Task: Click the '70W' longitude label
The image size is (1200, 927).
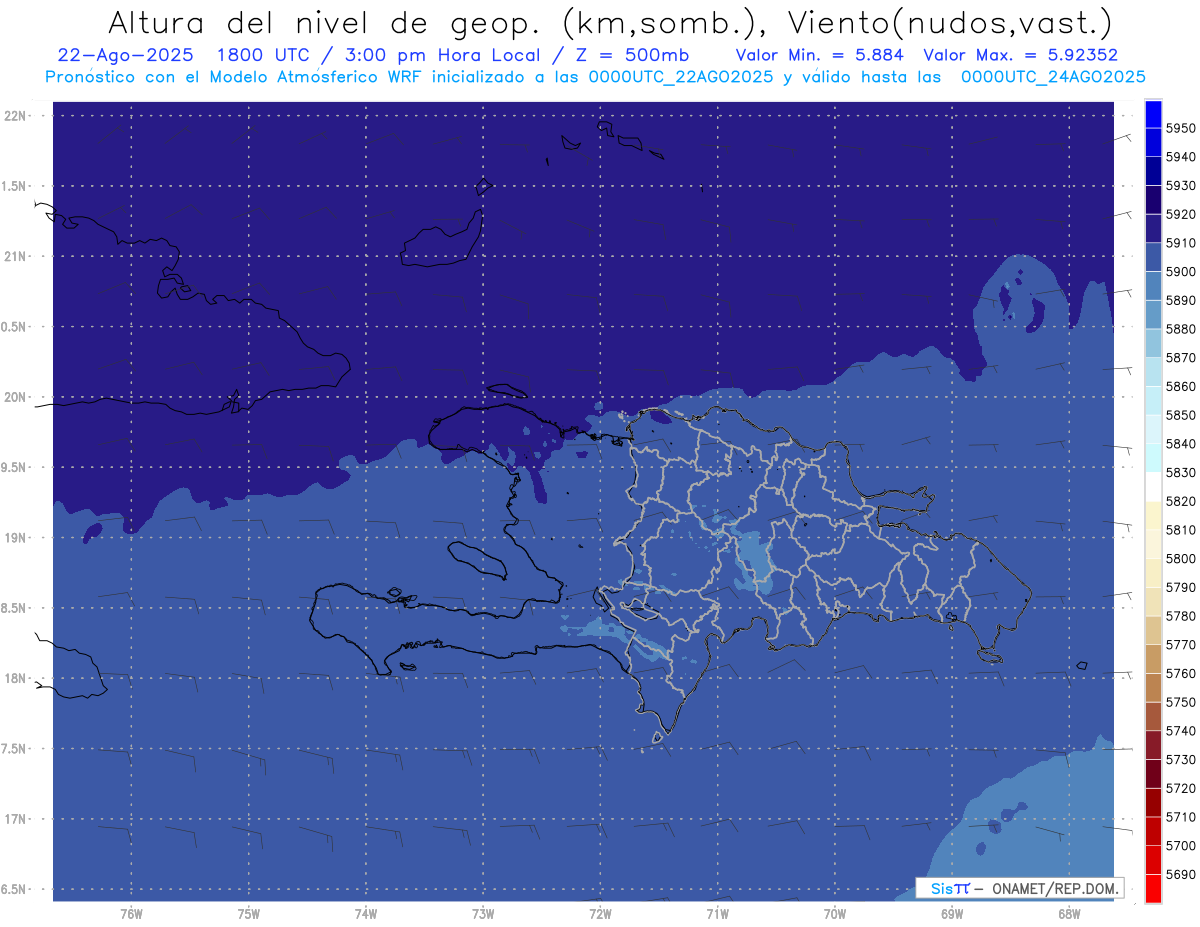Action: (835, 914)
